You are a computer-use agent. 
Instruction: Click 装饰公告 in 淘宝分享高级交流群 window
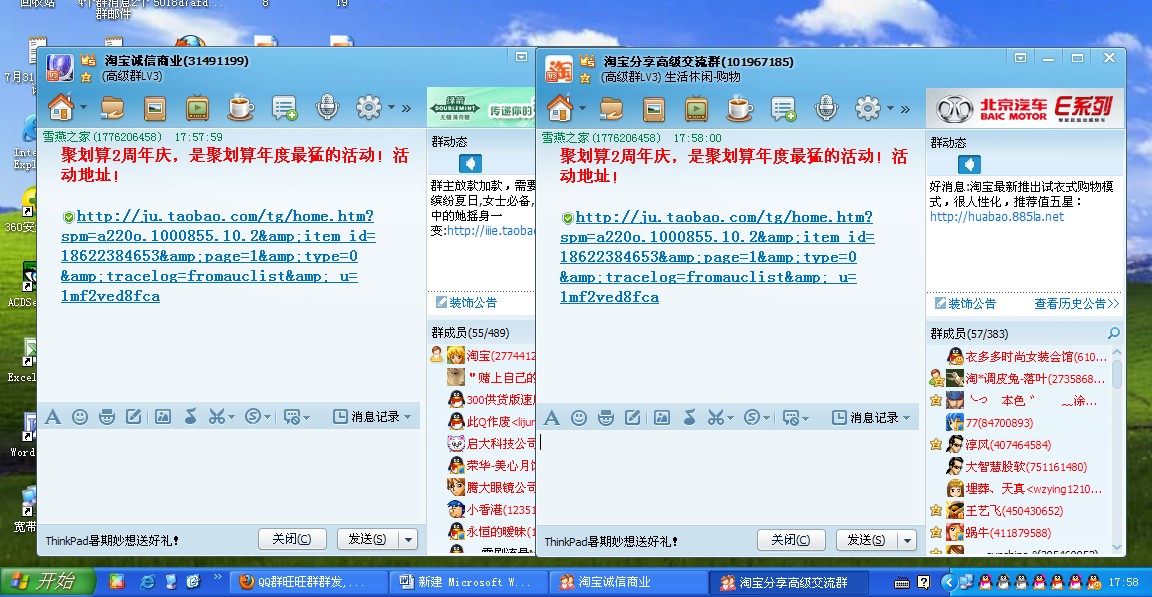[x=965, y=303]
